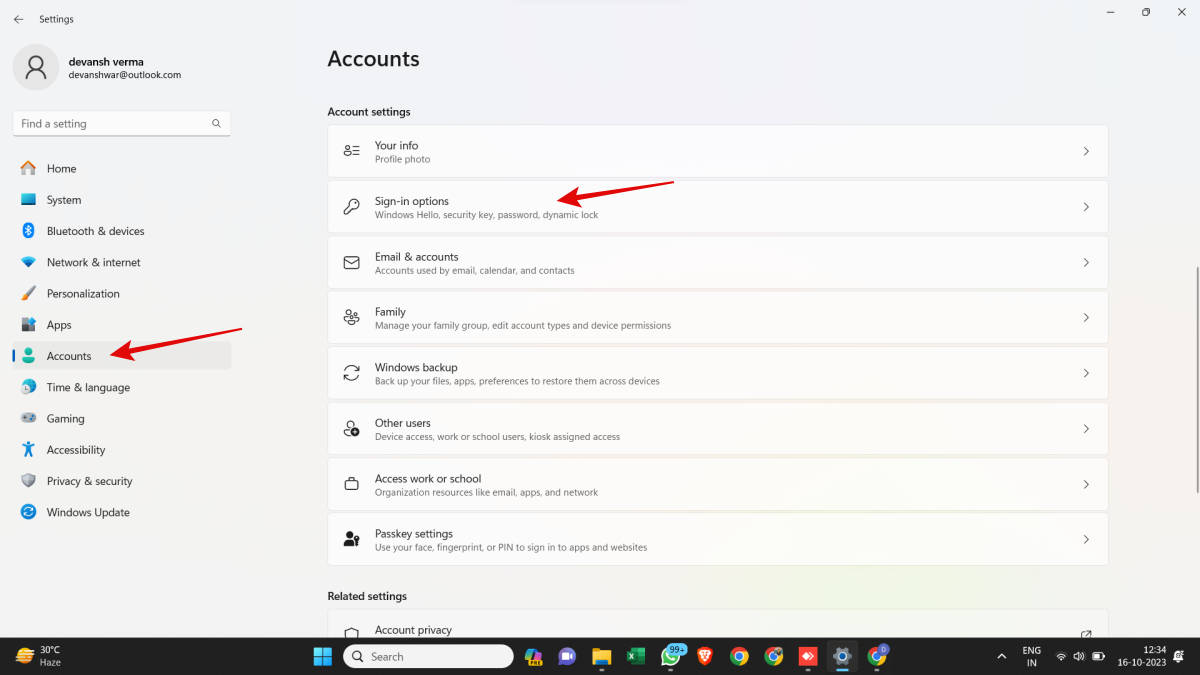1200x675 pixels.
Task: Go to Windows Update section
Action: 88,512
